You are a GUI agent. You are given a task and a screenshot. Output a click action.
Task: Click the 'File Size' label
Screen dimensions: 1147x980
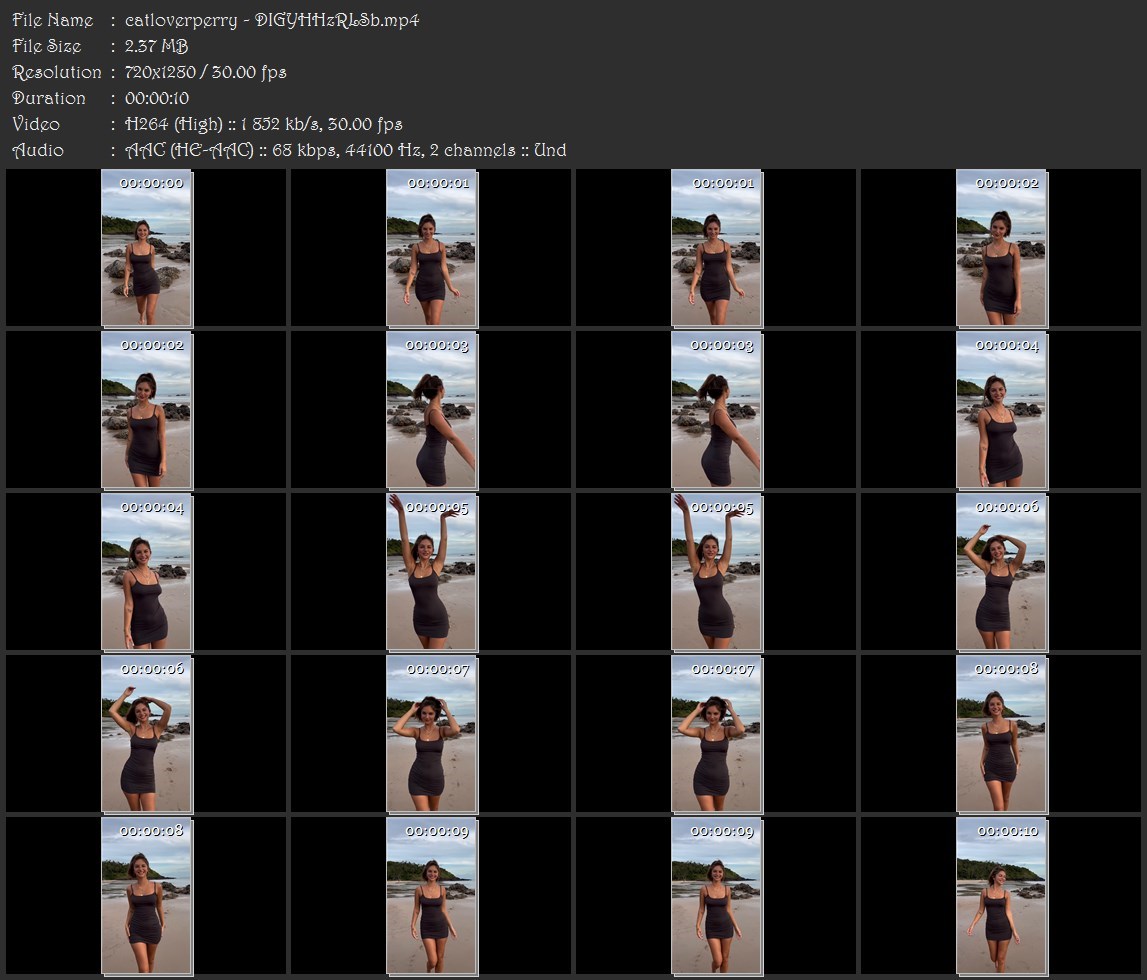click(x=46, y=46)
